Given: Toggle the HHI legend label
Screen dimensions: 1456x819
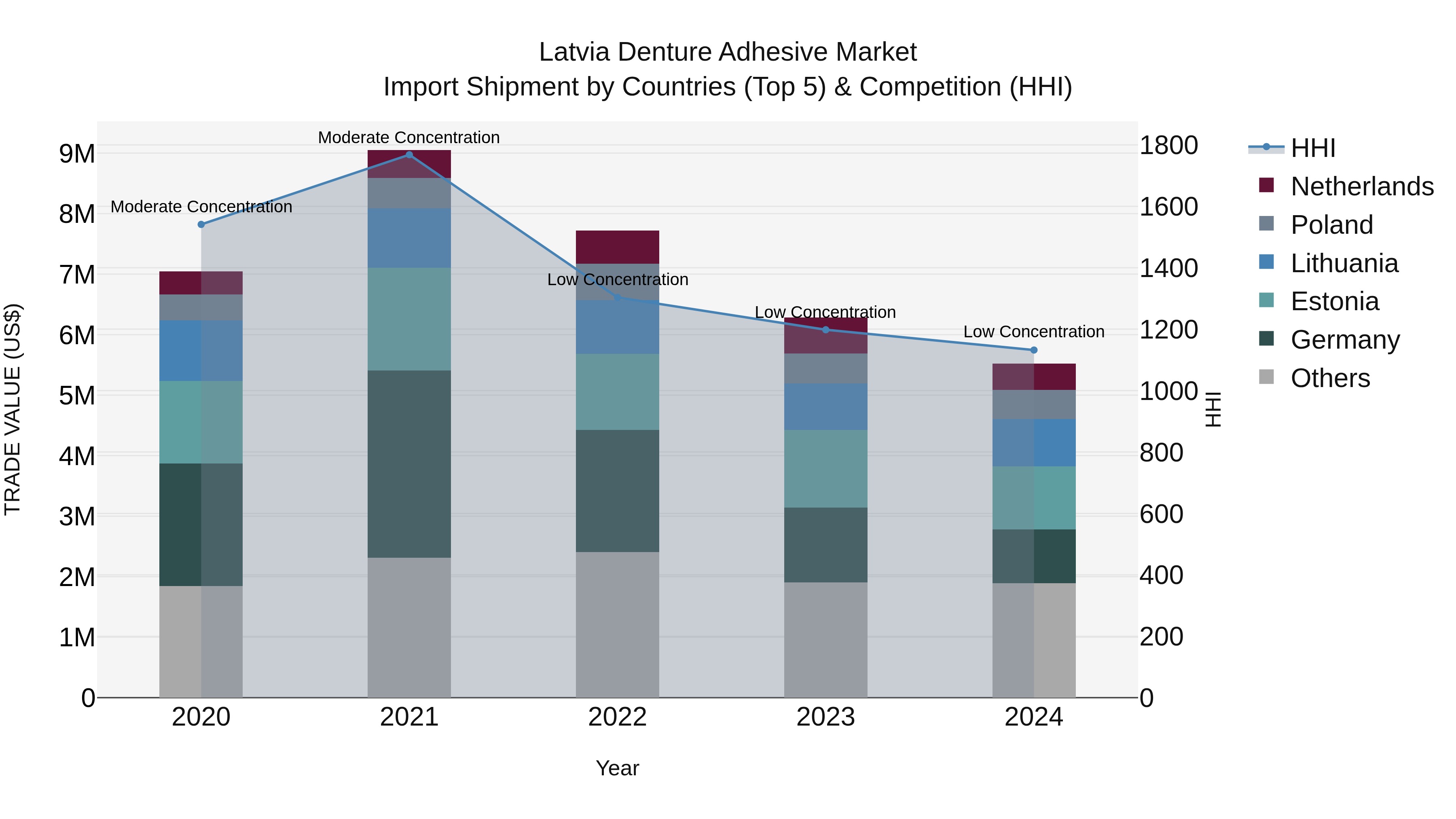Looking at the screenshot, I should coord(1313,148).
